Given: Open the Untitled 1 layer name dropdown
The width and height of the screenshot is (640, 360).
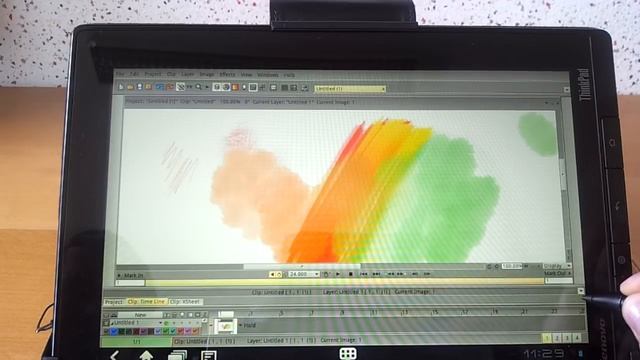Looking at the screenshot, I should click(136, 322).
